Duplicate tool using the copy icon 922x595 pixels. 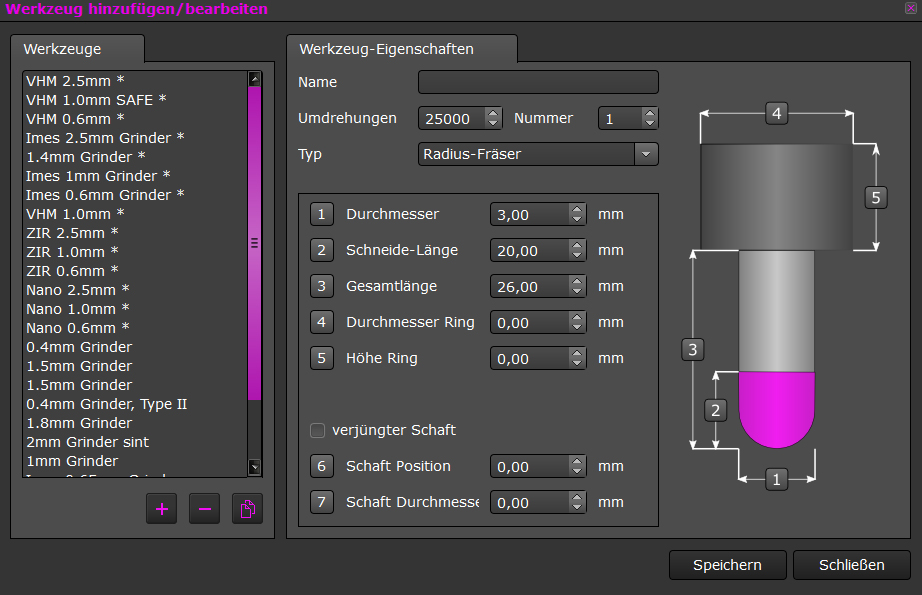pyautogui.click(x=248, y=509)
